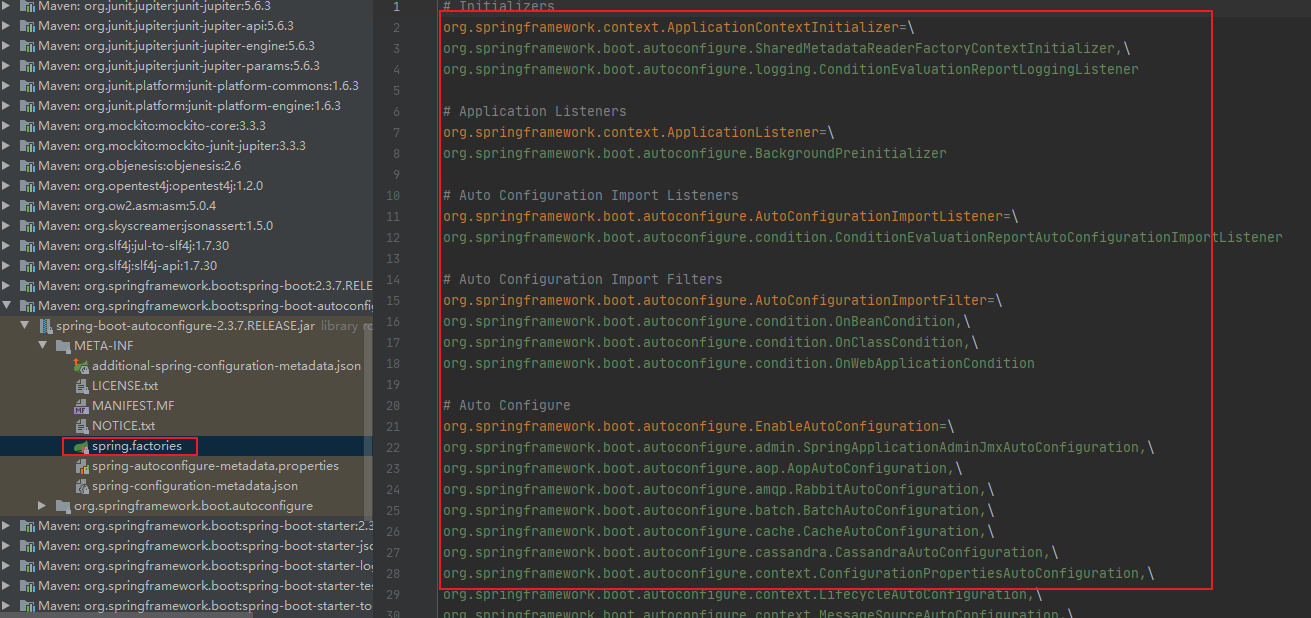This screenshot has width=1311, height=618.
Task: Expand the Maven: org.slf4j:slf4j-api:1.7.30 entry
Action: tap(8, 245)
